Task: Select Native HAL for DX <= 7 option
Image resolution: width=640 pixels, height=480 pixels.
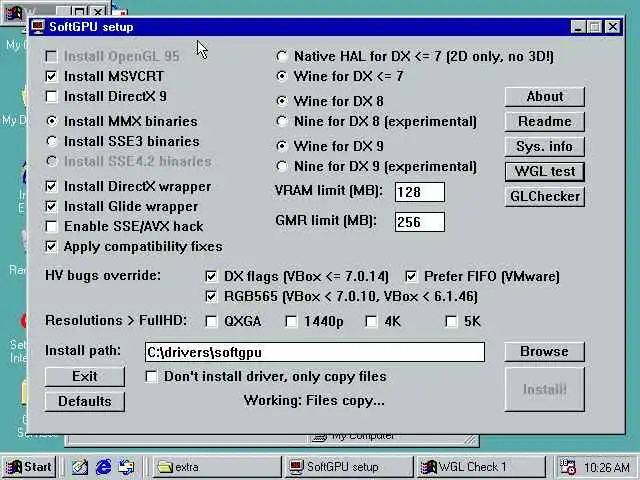Action: tap(282, 56)
